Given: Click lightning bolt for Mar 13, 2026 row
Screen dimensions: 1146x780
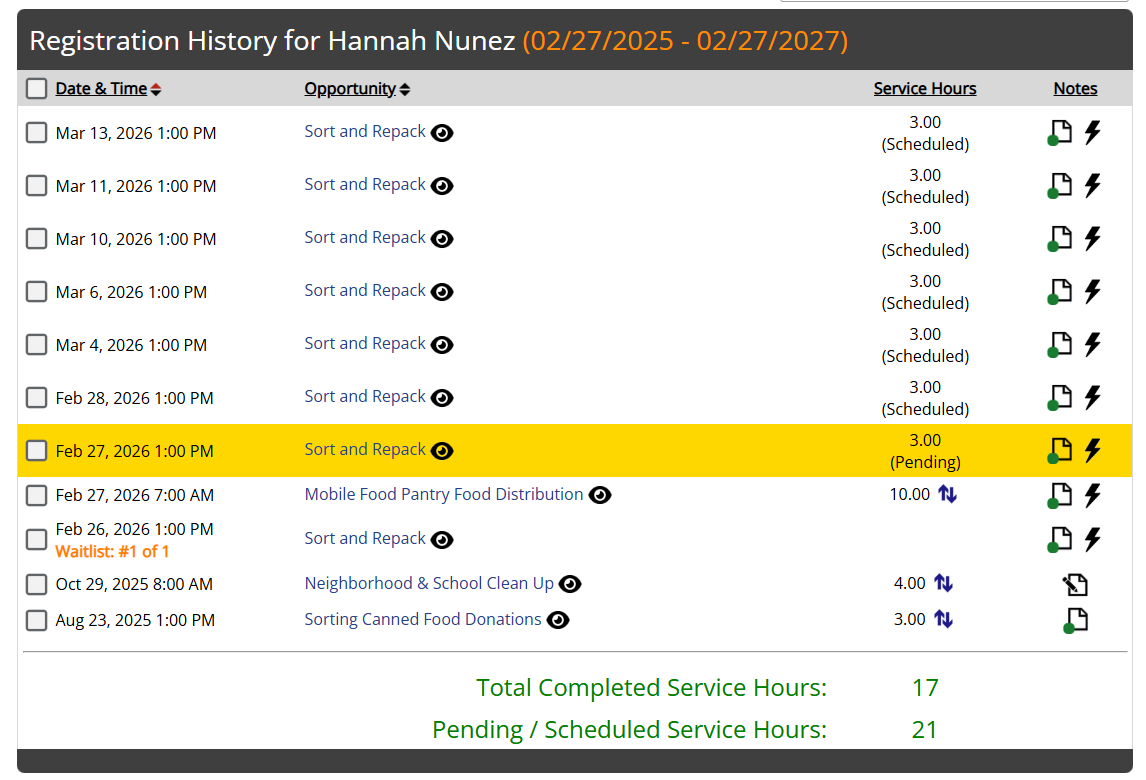Looking at the screenshot, I should coord(1093,132).
